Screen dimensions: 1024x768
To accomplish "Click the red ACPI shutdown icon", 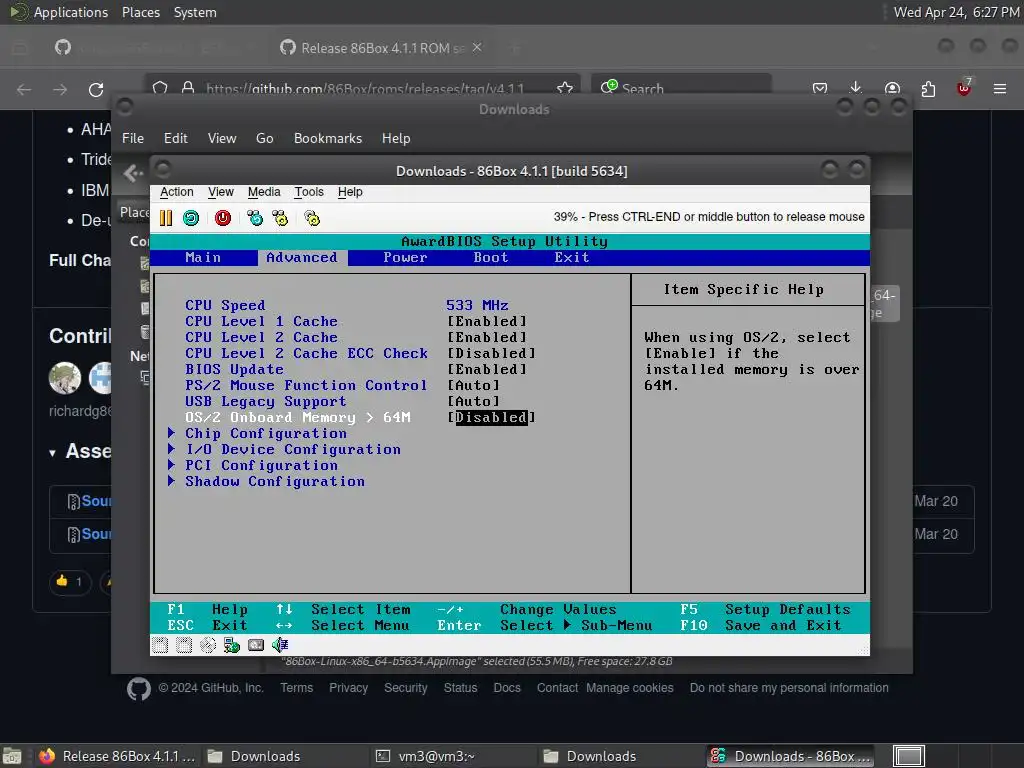I will click(223, 218).
